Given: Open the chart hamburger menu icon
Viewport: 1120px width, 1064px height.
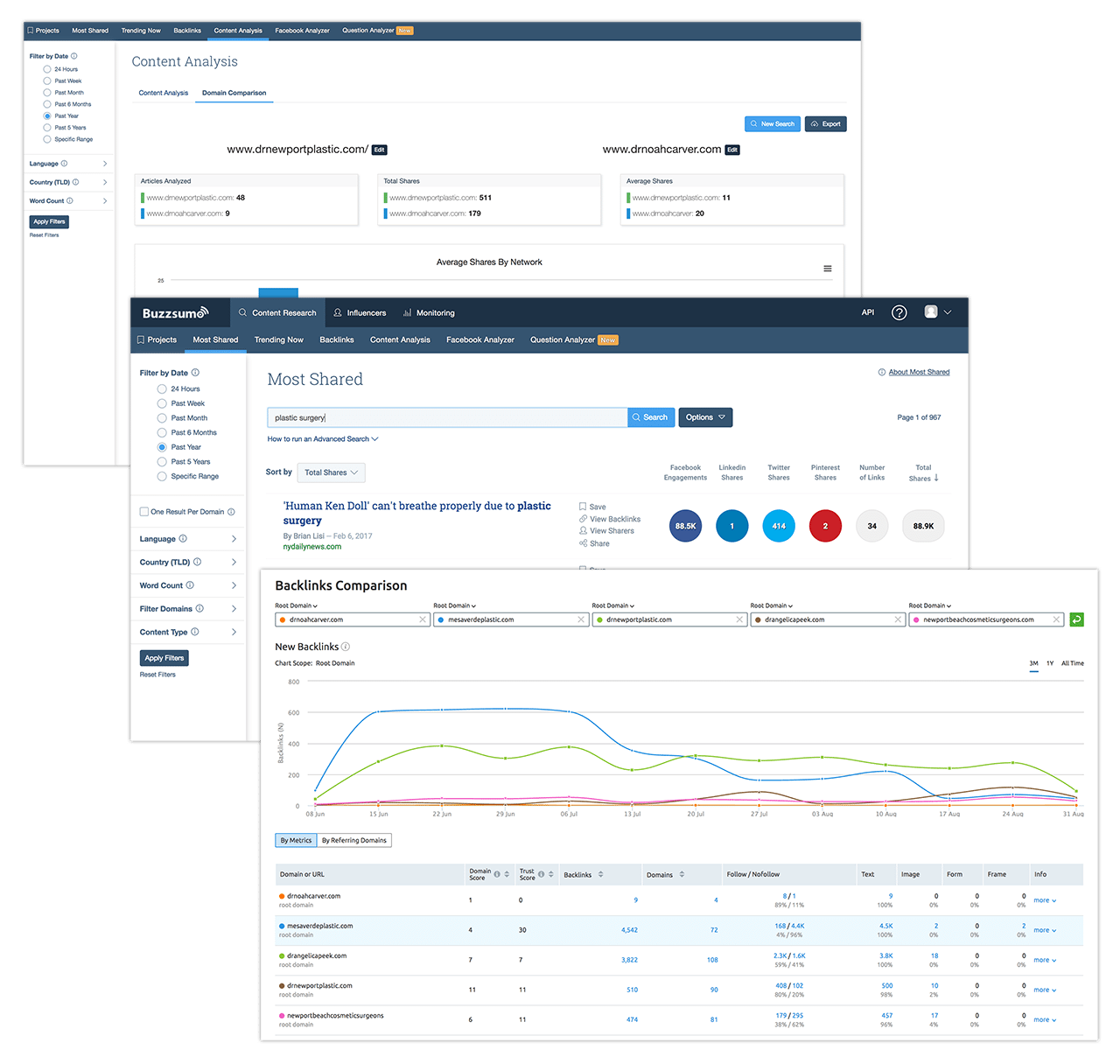Looking at the screenshot, I should (x=827, y=269).
